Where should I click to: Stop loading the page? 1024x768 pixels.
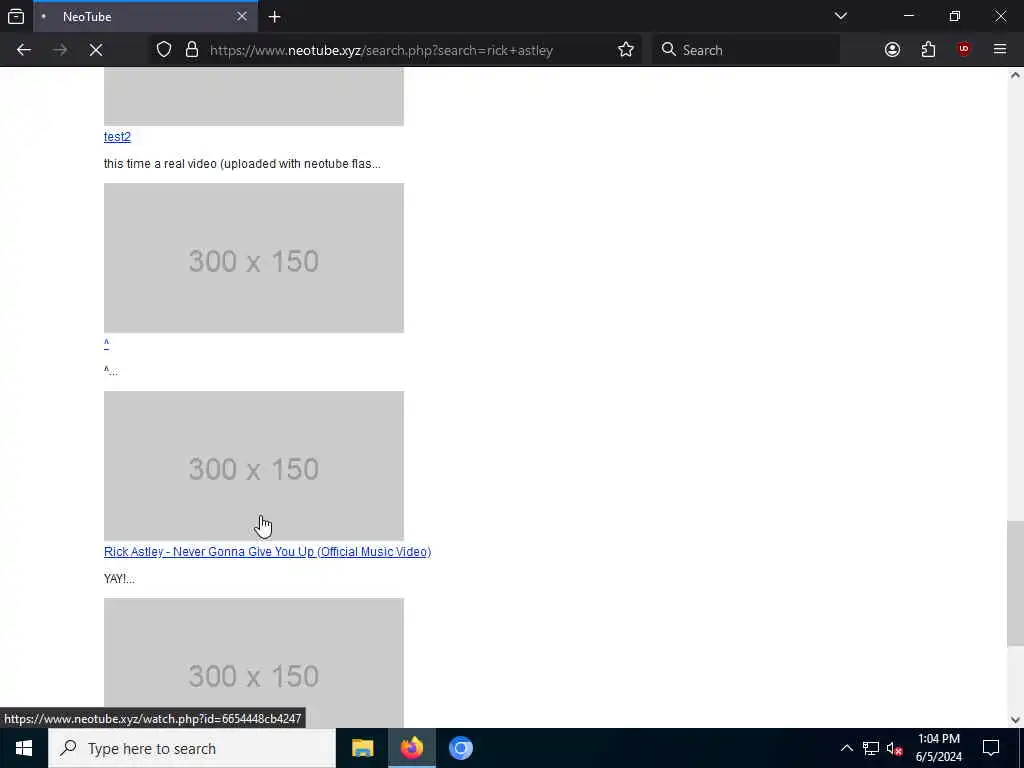coord(96,50)
